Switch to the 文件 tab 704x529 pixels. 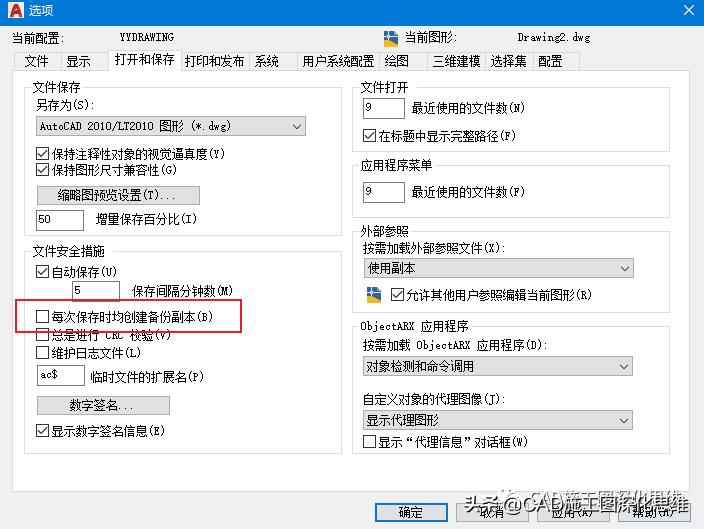coord(36,61)
